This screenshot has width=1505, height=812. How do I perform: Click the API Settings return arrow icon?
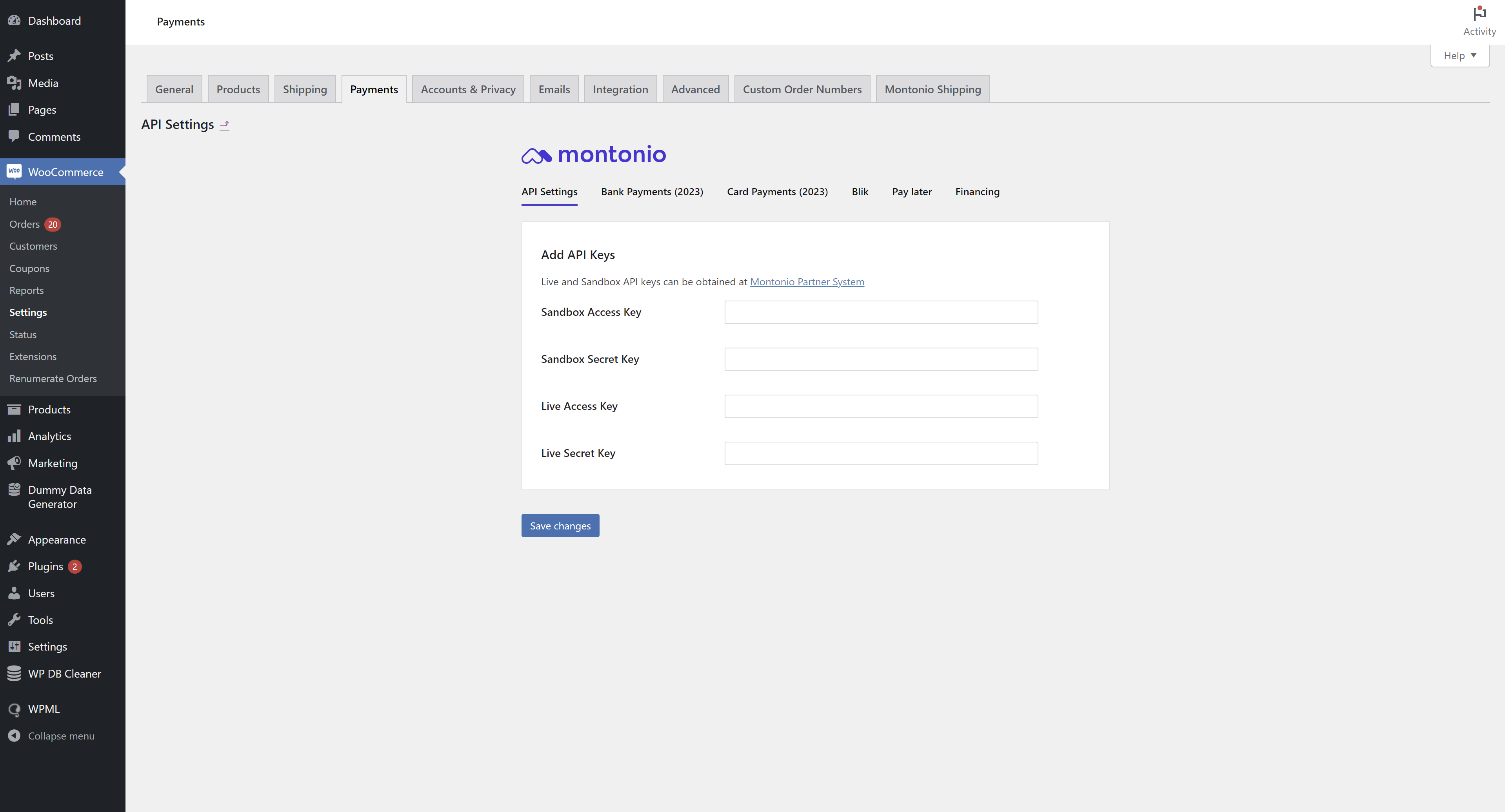point(224,125)
